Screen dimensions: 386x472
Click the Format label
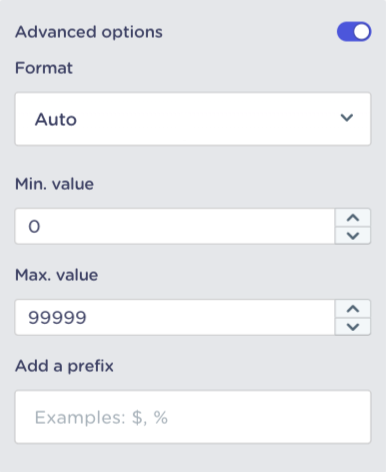click(44, 68)
